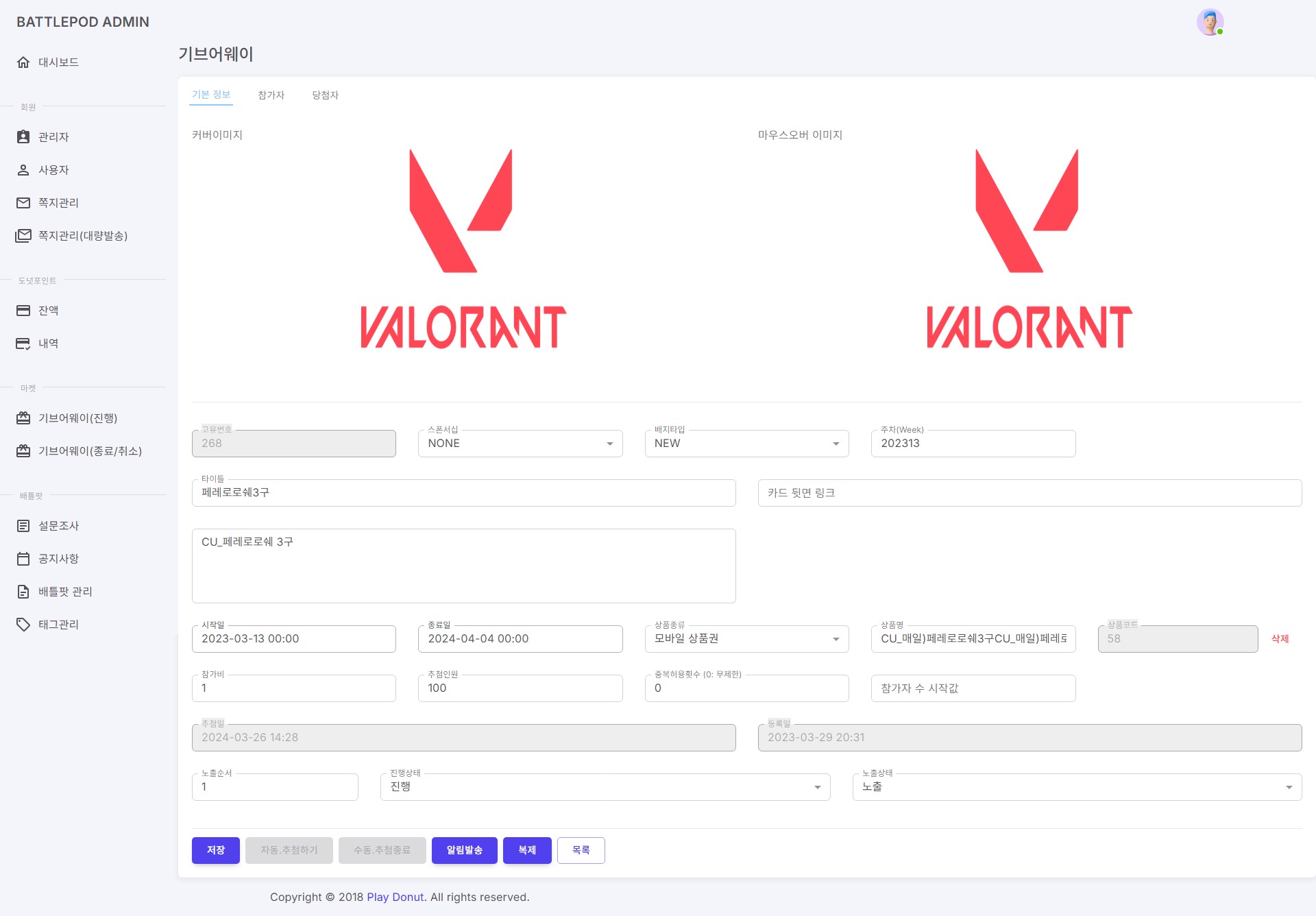The image size is (1316, 916).
Task: Click the 잔액 card icon
Action: click(x=23, y=311)
